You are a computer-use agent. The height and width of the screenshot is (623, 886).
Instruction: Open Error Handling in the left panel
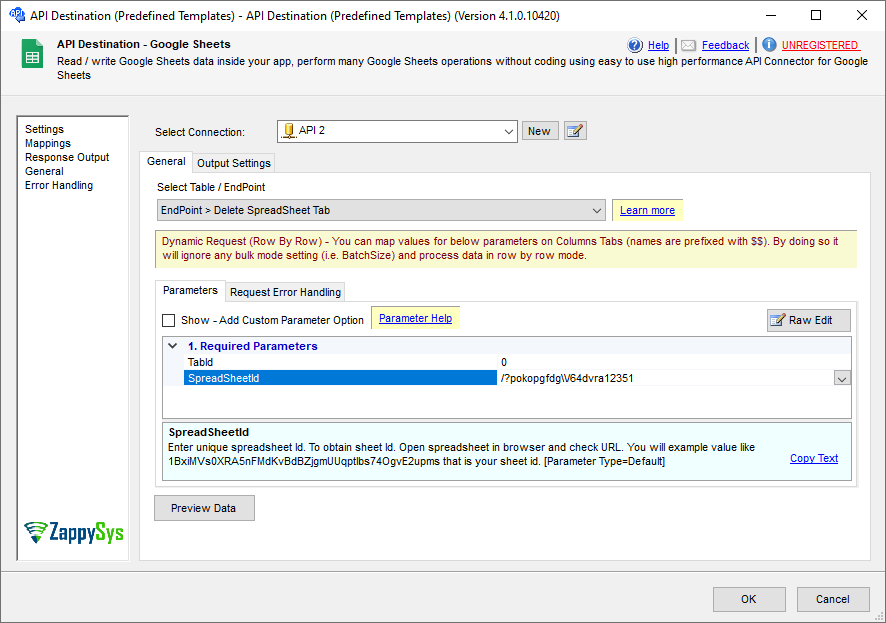click(59, 185)
